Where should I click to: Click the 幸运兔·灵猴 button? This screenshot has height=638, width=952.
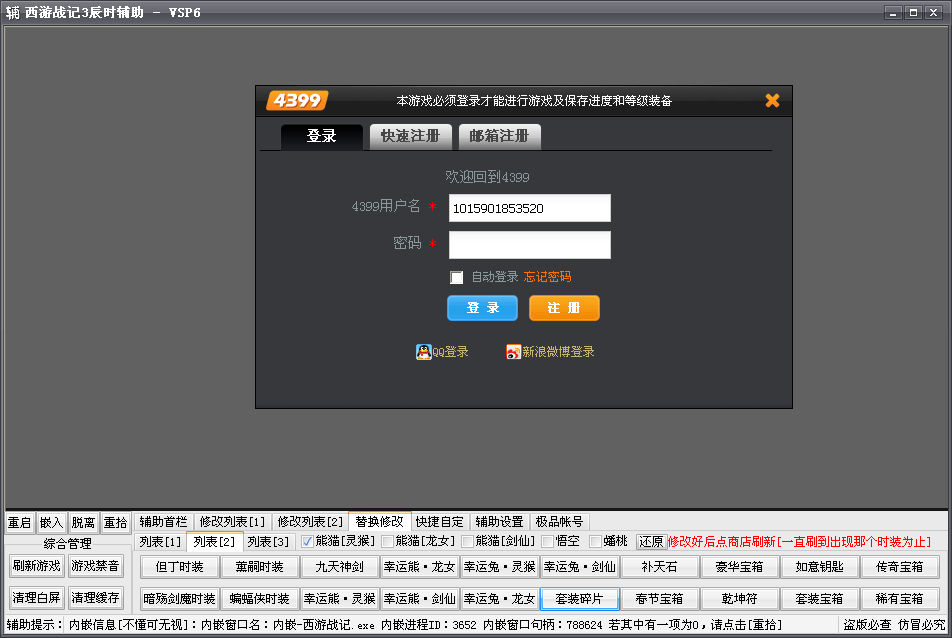point(500,567)
